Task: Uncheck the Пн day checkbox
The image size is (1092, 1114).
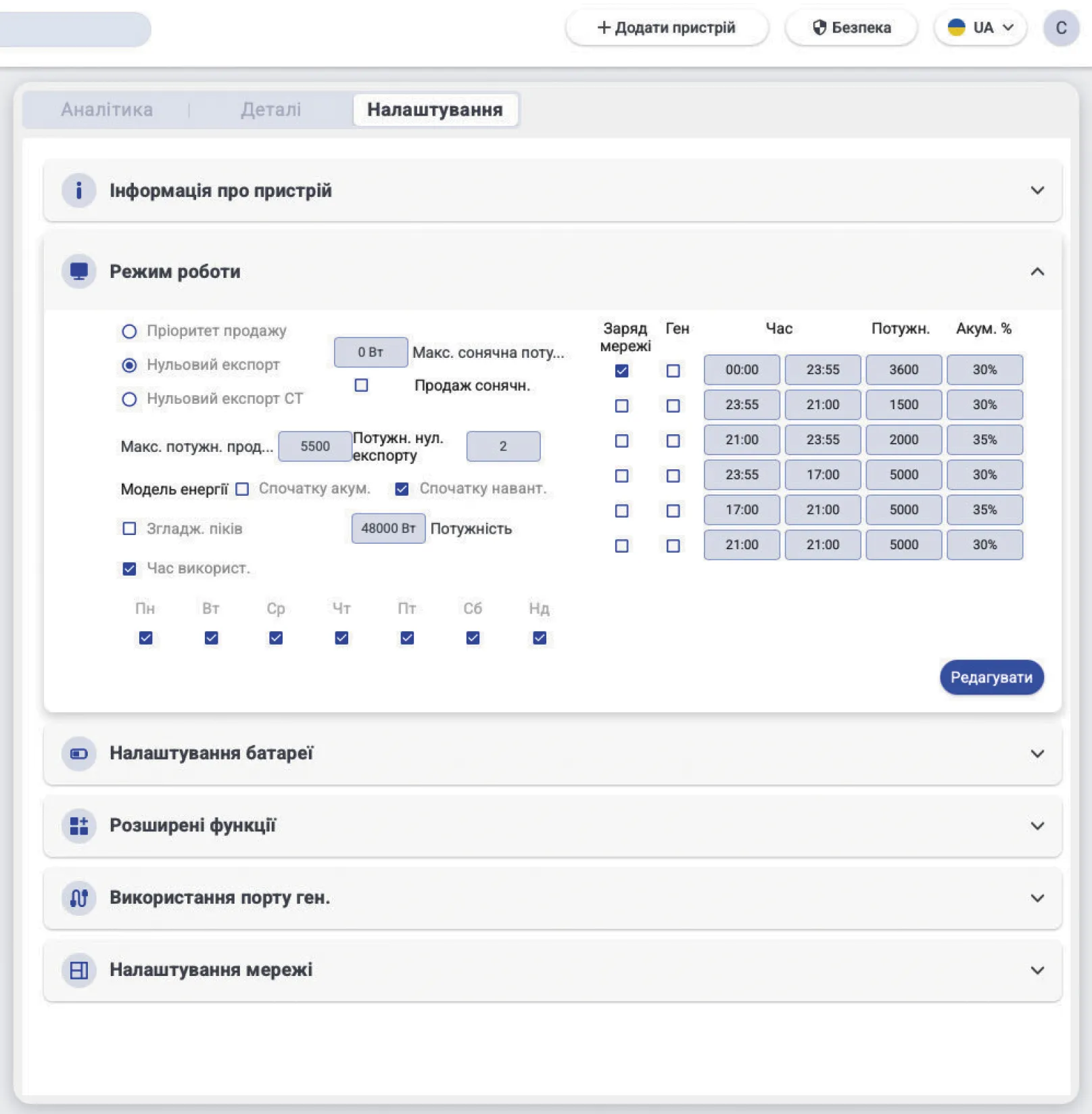Action: click(145, 638)
